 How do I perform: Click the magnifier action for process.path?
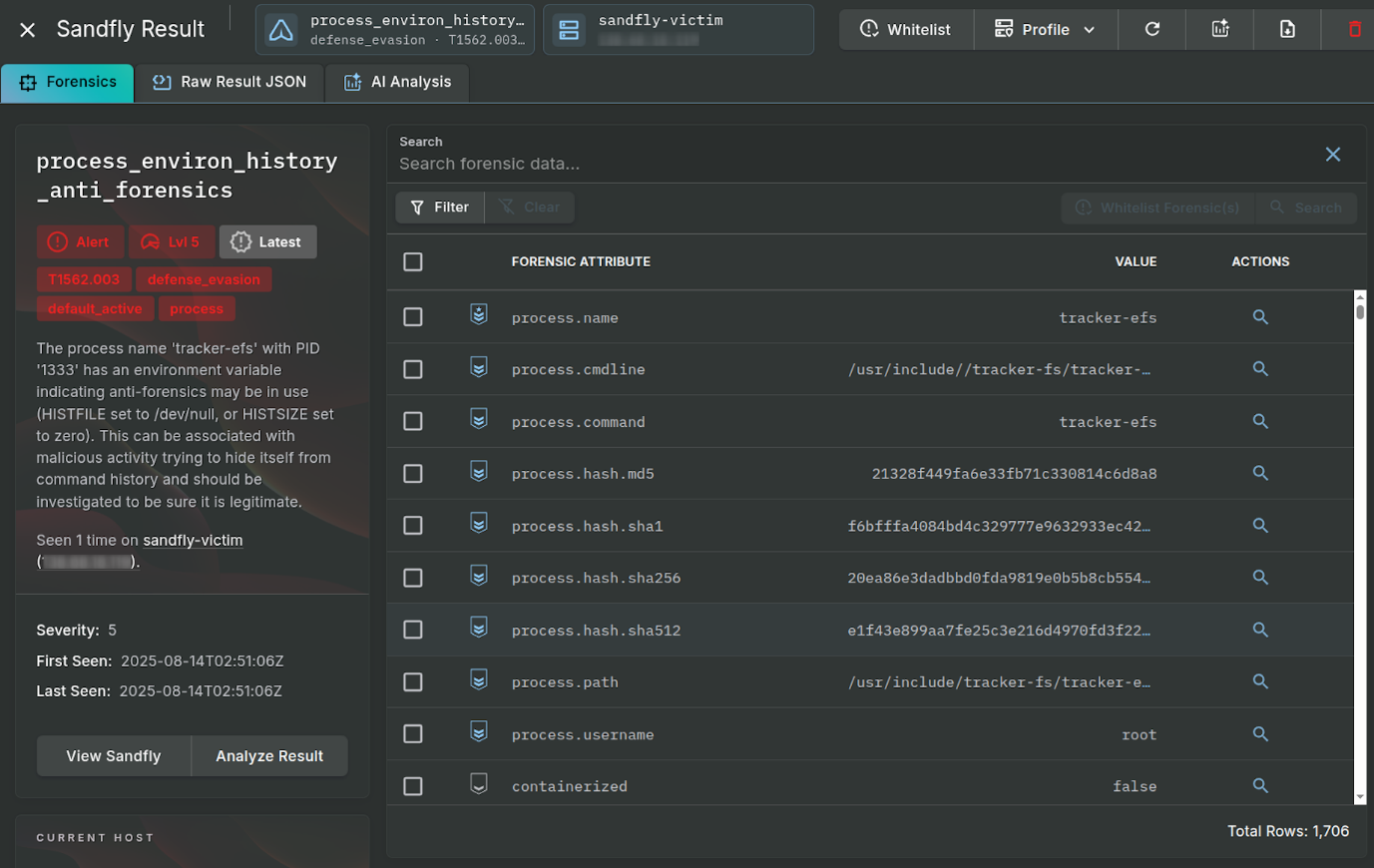tap(1260, 681)
